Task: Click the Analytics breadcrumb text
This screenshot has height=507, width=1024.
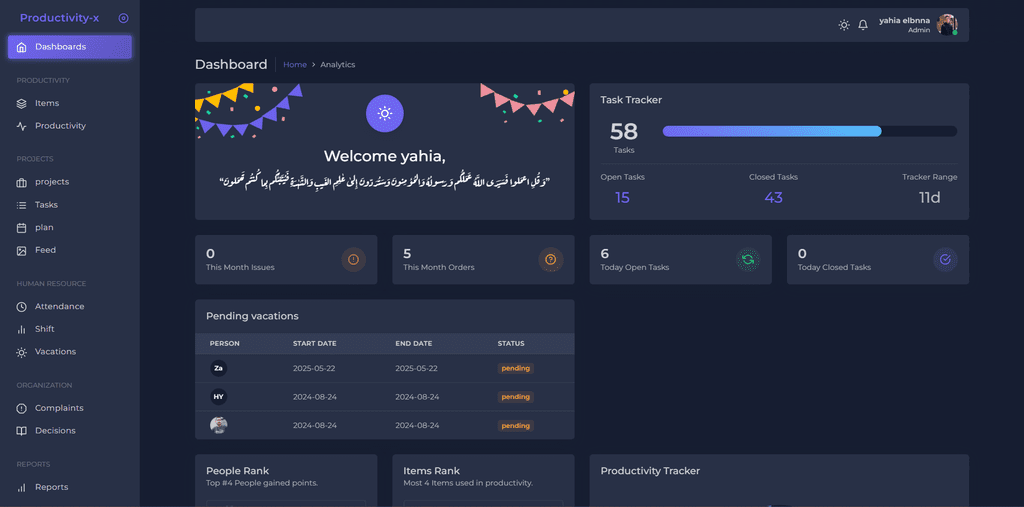Action: pyautogui.click(x=338, y=65)
